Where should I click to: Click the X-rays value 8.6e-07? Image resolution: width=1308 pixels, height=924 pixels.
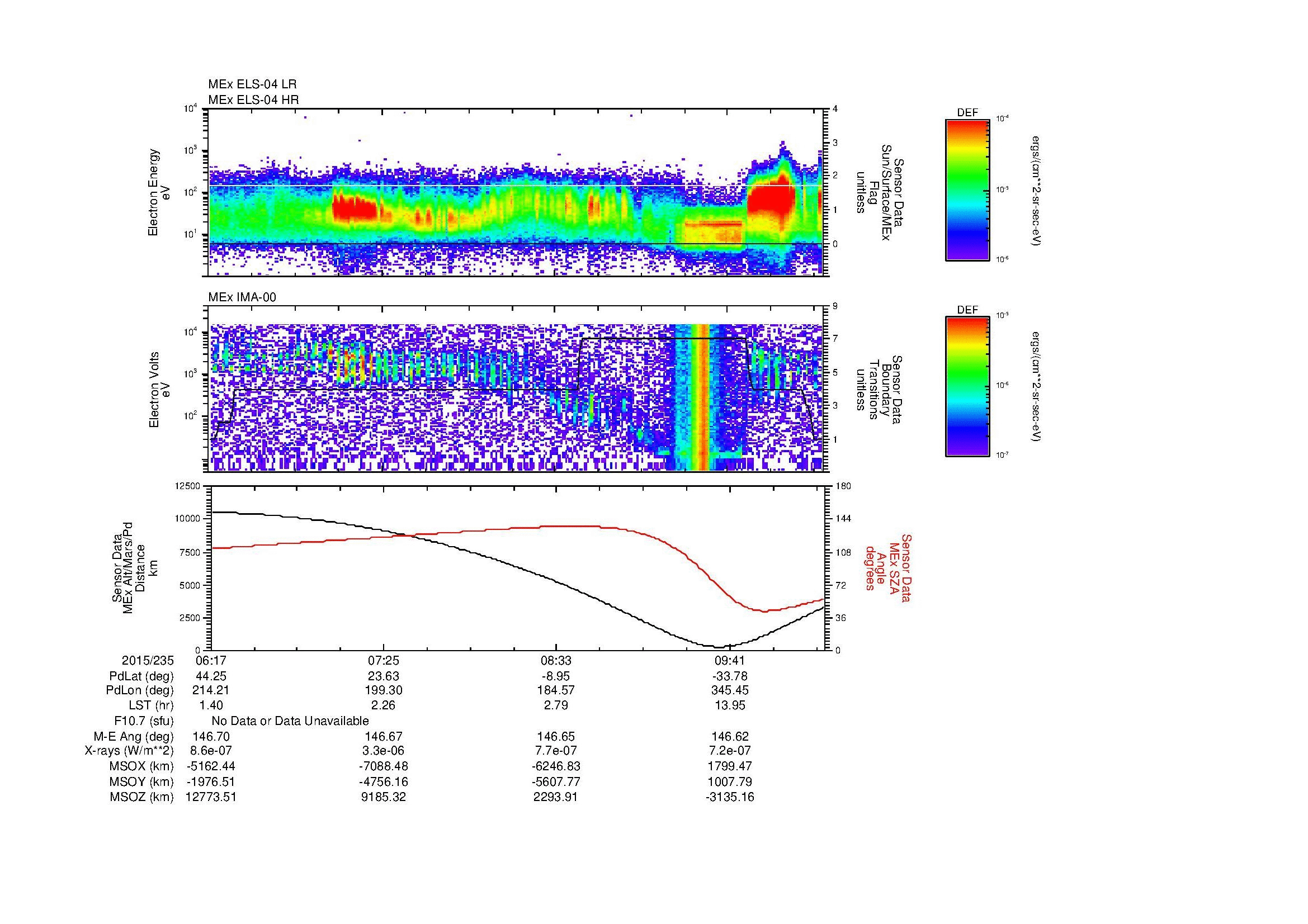coord(211,751)
